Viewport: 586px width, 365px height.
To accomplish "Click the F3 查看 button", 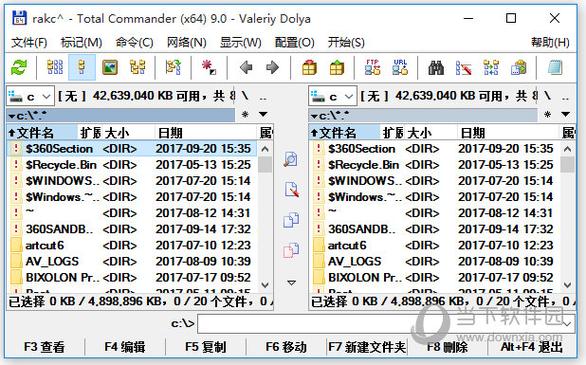I will (x=44, y=347).
